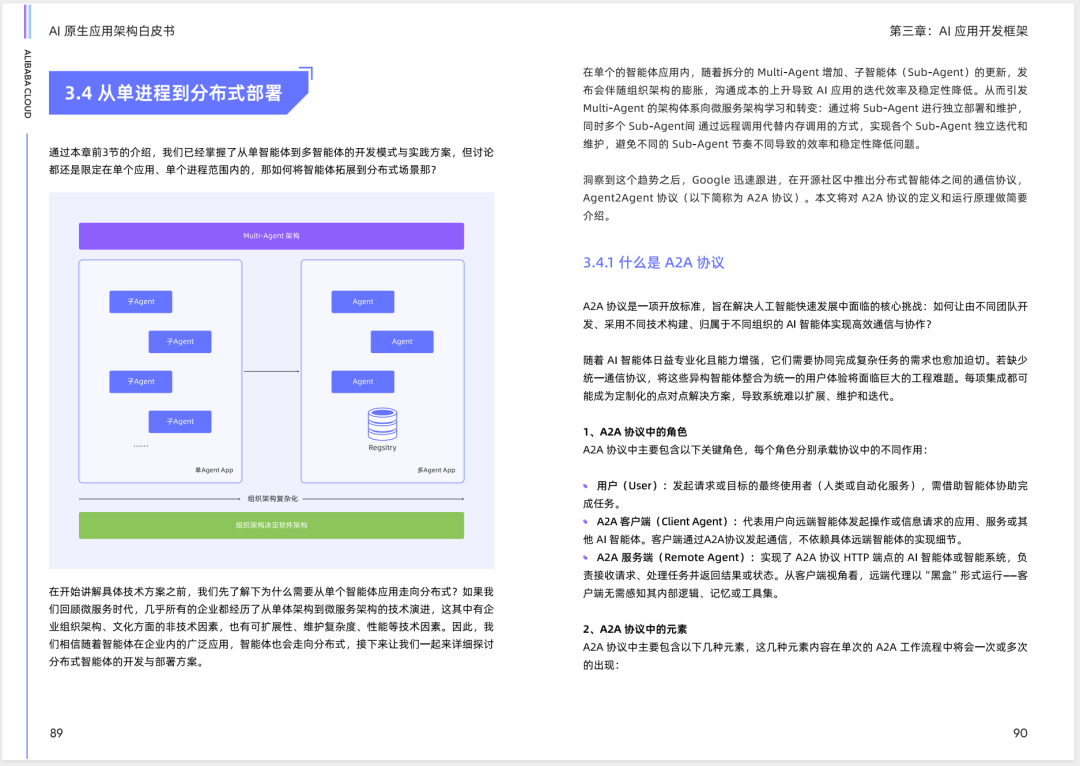The width and height of the screenshot is (1080, 766).
Task: Click the Registry database icon in diagram
Action: [382, 424]
